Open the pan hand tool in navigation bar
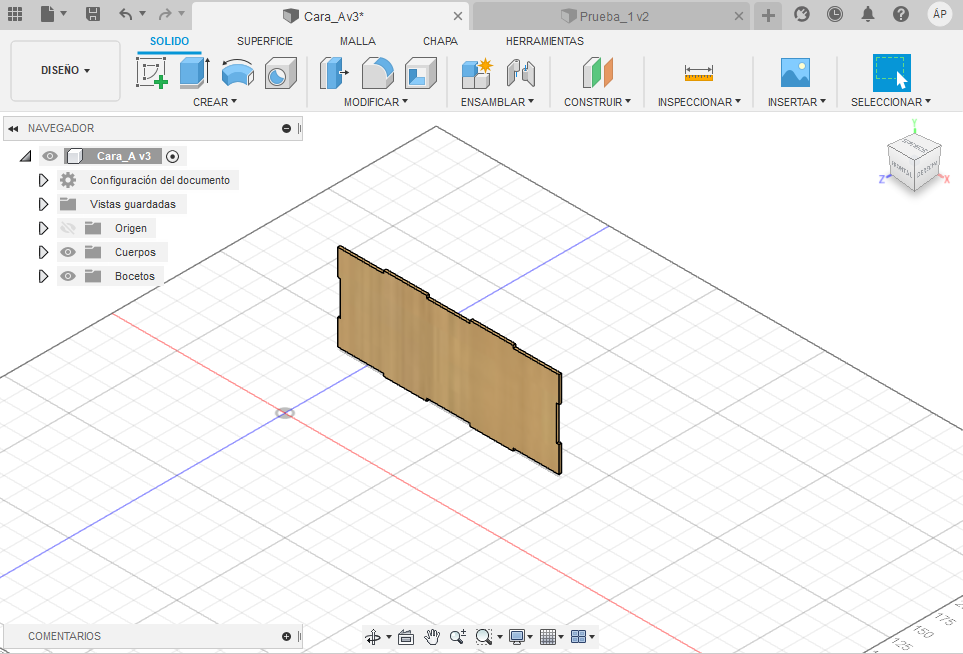The width and height of the screenshot is (963, 654). pos(432,636)
